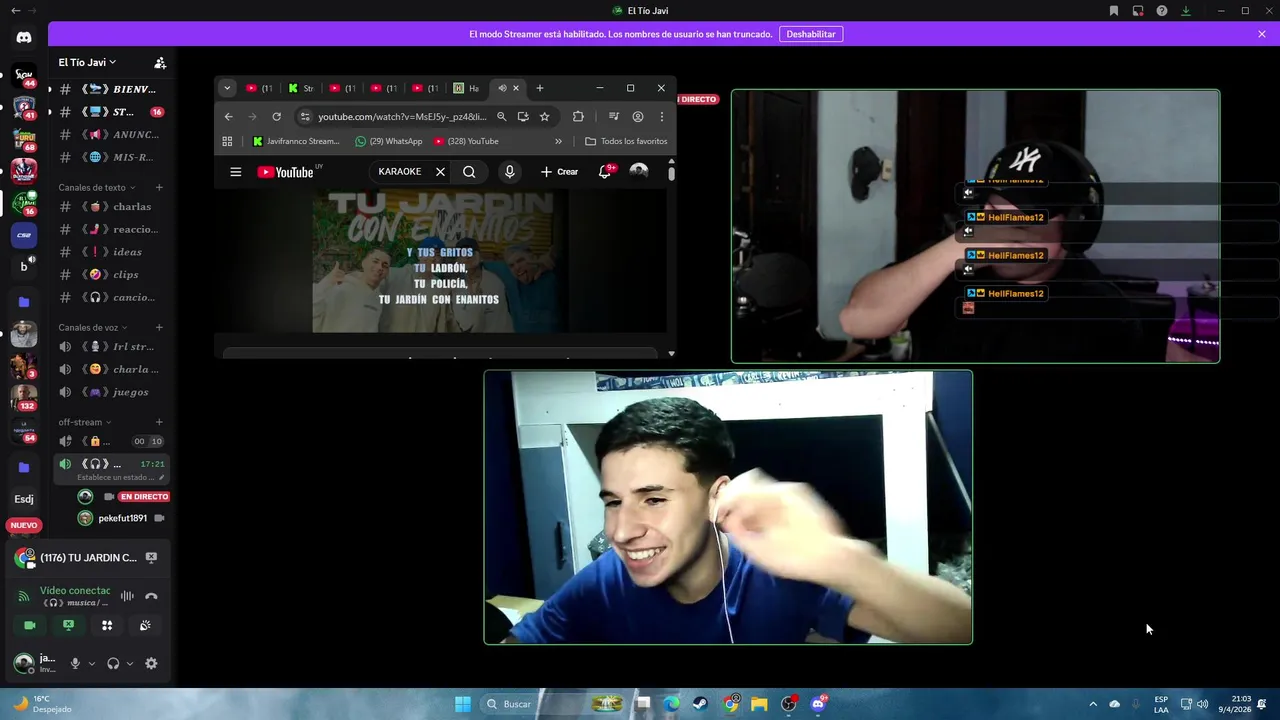Open connection details signal icon
Viewport: 1280px width, 720px height.
tap(24, 596)
